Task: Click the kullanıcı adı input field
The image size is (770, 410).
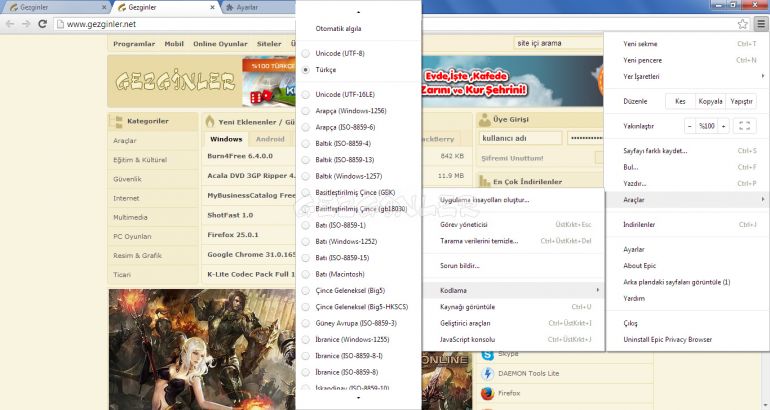Action: click(x=520, y=138)
